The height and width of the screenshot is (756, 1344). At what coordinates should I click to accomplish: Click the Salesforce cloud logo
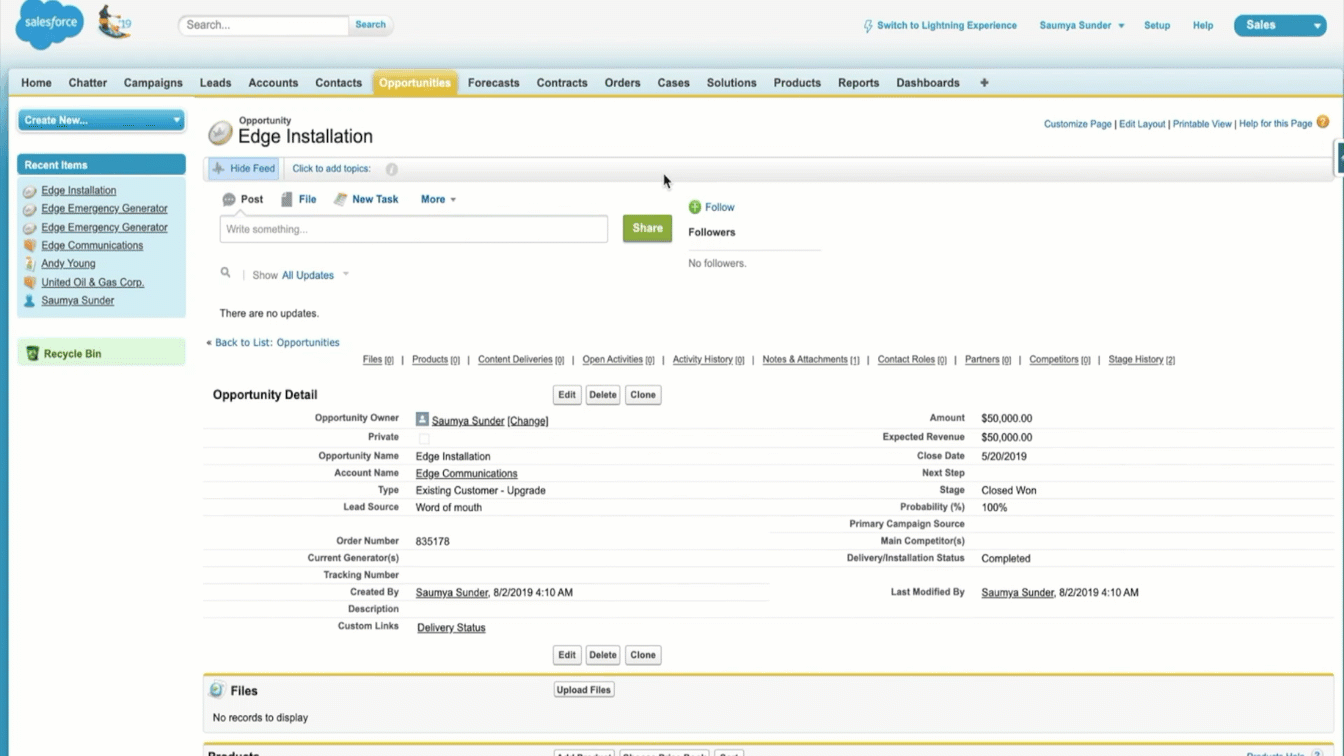50,26
